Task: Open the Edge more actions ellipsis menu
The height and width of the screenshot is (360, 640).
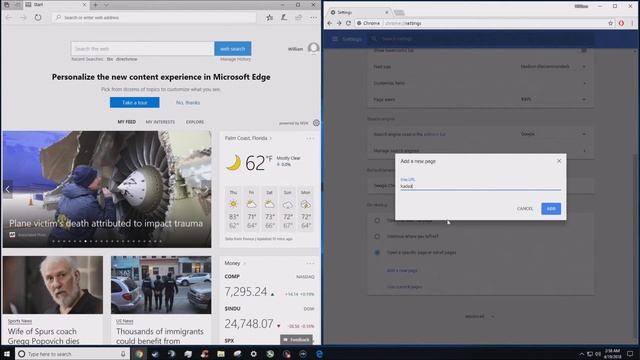Action: [x=313, y=18]
